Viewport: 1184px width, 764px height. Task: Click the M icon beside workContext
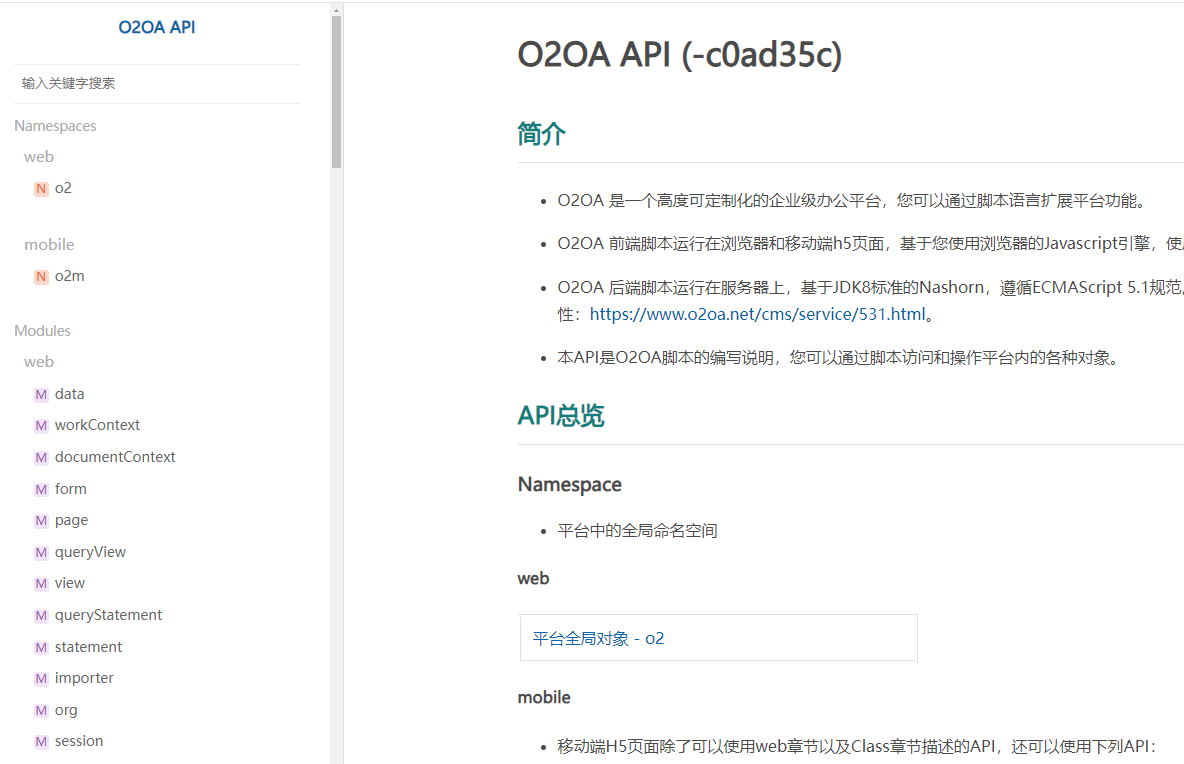click(x=41, y=426)
